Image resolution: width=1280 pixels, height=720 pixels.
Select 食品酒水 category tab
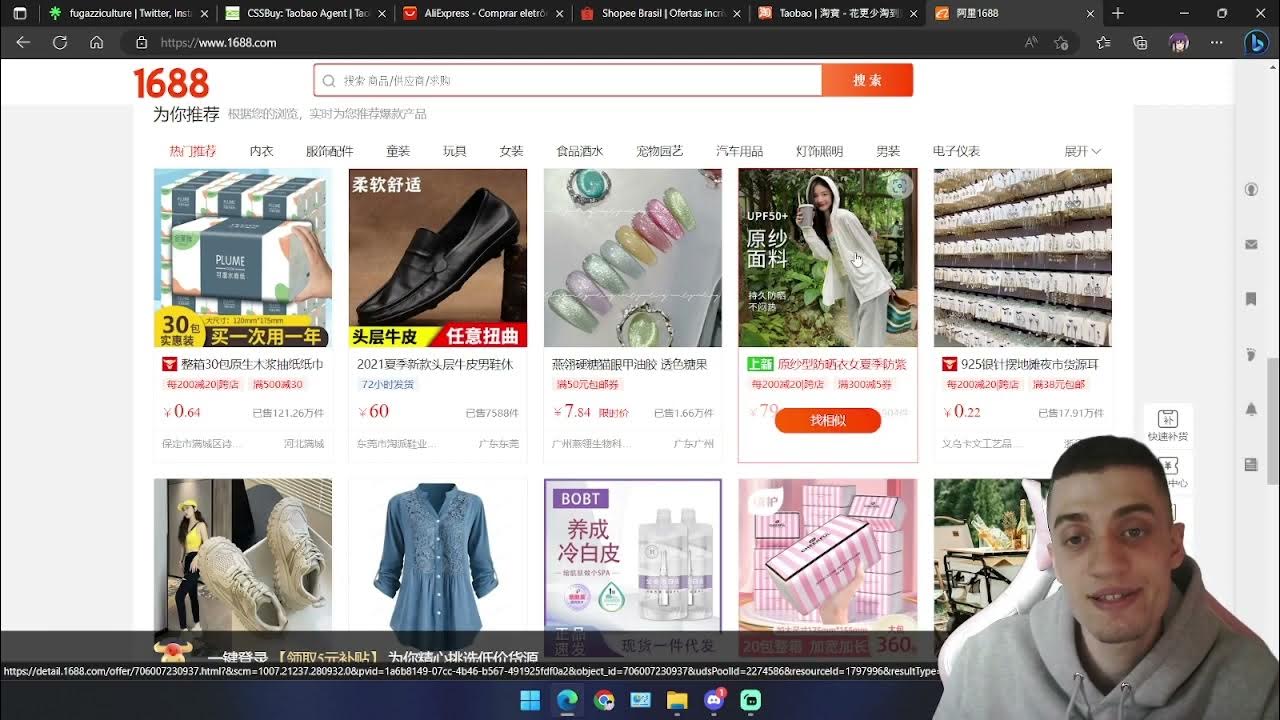pyautogui.click(x=579, y=151)
